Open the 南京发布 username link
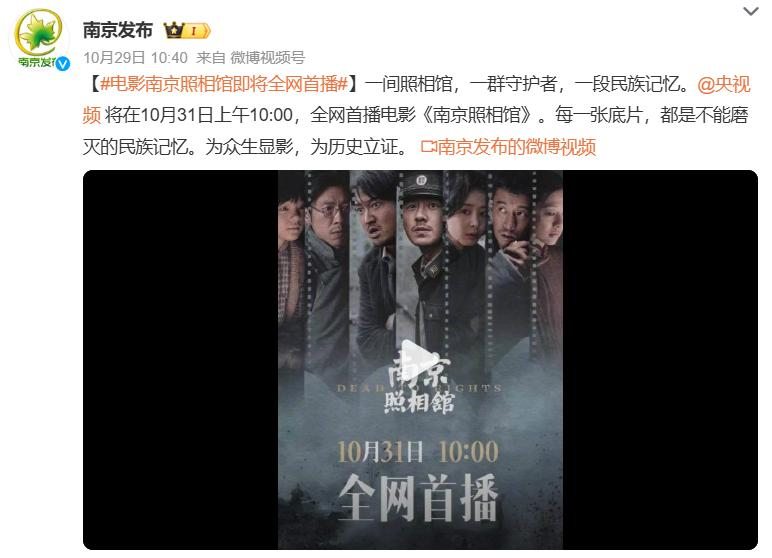Viewport: 772px width, 558px height. (x=118, y=31)
